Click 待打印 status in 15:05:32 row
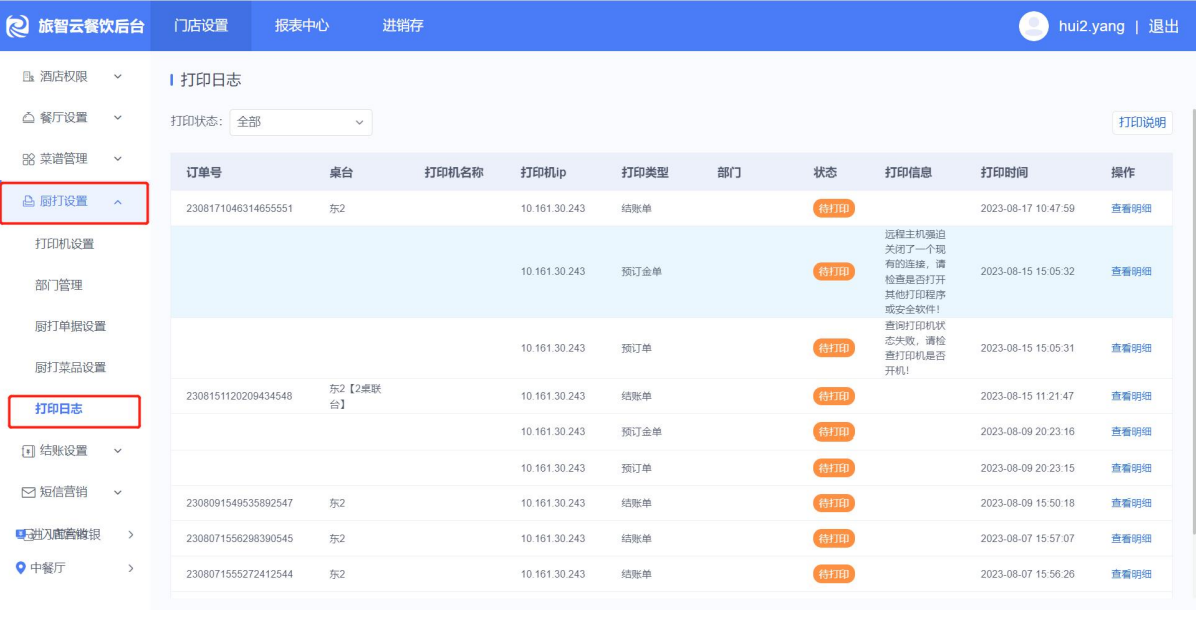The image size is (1201, 619). point(834,272)
